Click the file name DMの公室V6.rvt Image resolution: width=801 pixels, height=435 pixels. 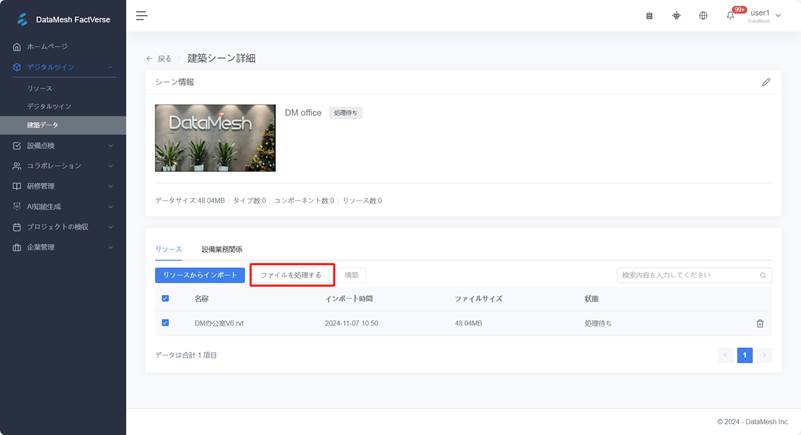click(219, 323)
